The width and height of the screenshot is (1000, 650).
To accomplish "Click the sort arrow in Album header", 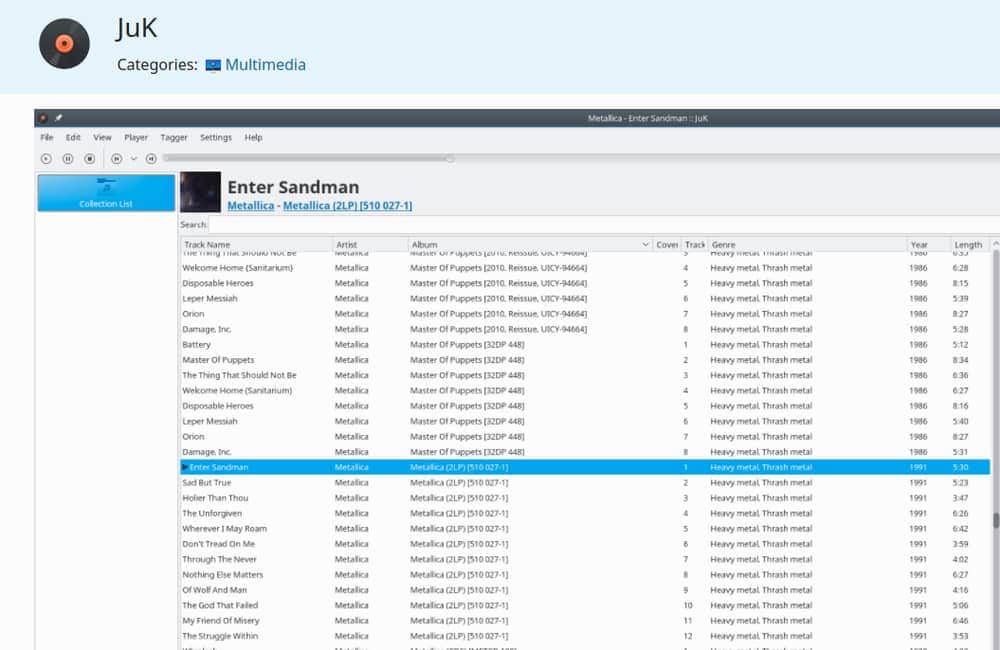I will 645,244.
